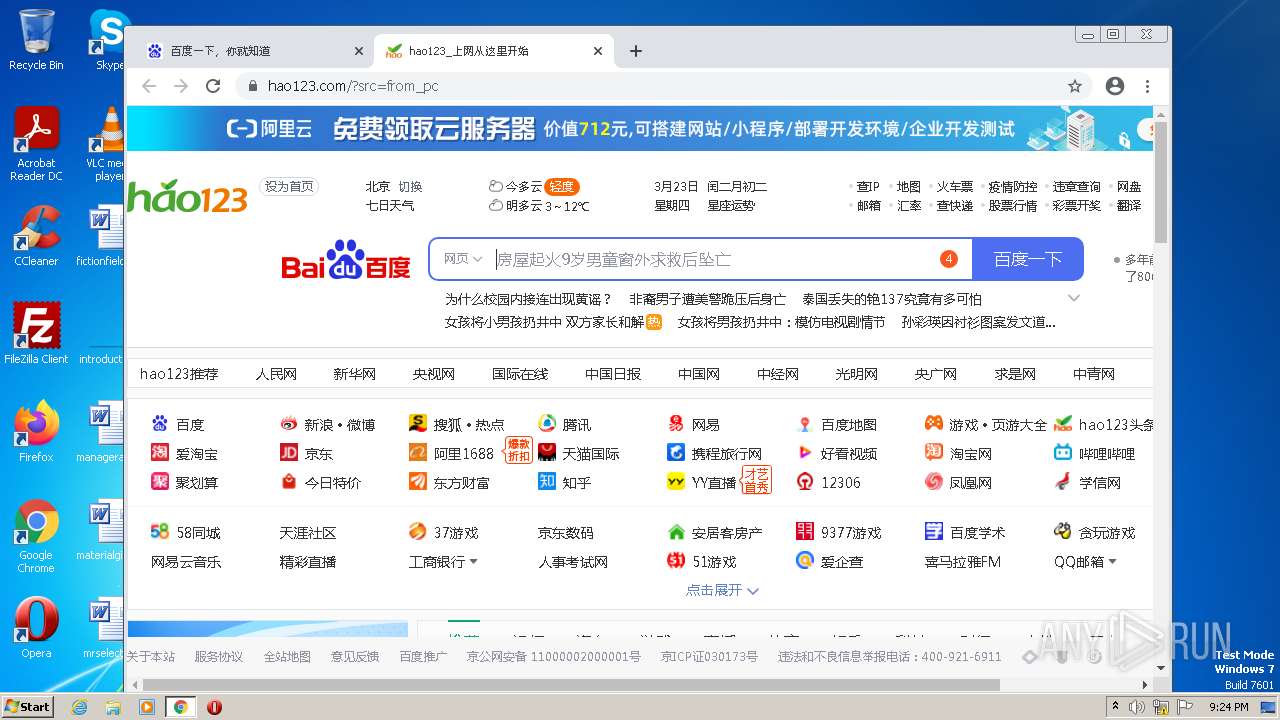Image resolution: width=1280 pixels, height=720 pixels.
Task: Click the bilibili icon for 哔哩哔哩
Action: 1063,453
